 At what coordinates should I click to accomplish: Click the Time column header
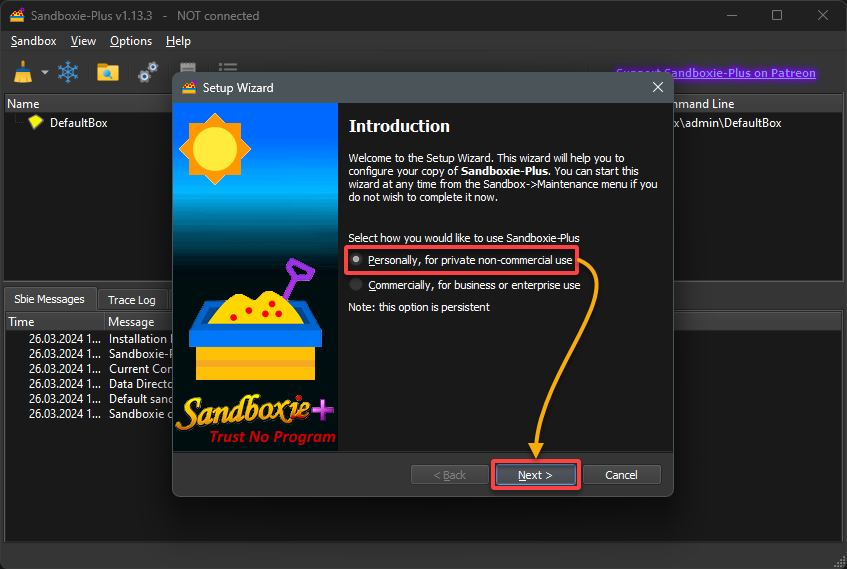tap(55, 322)
